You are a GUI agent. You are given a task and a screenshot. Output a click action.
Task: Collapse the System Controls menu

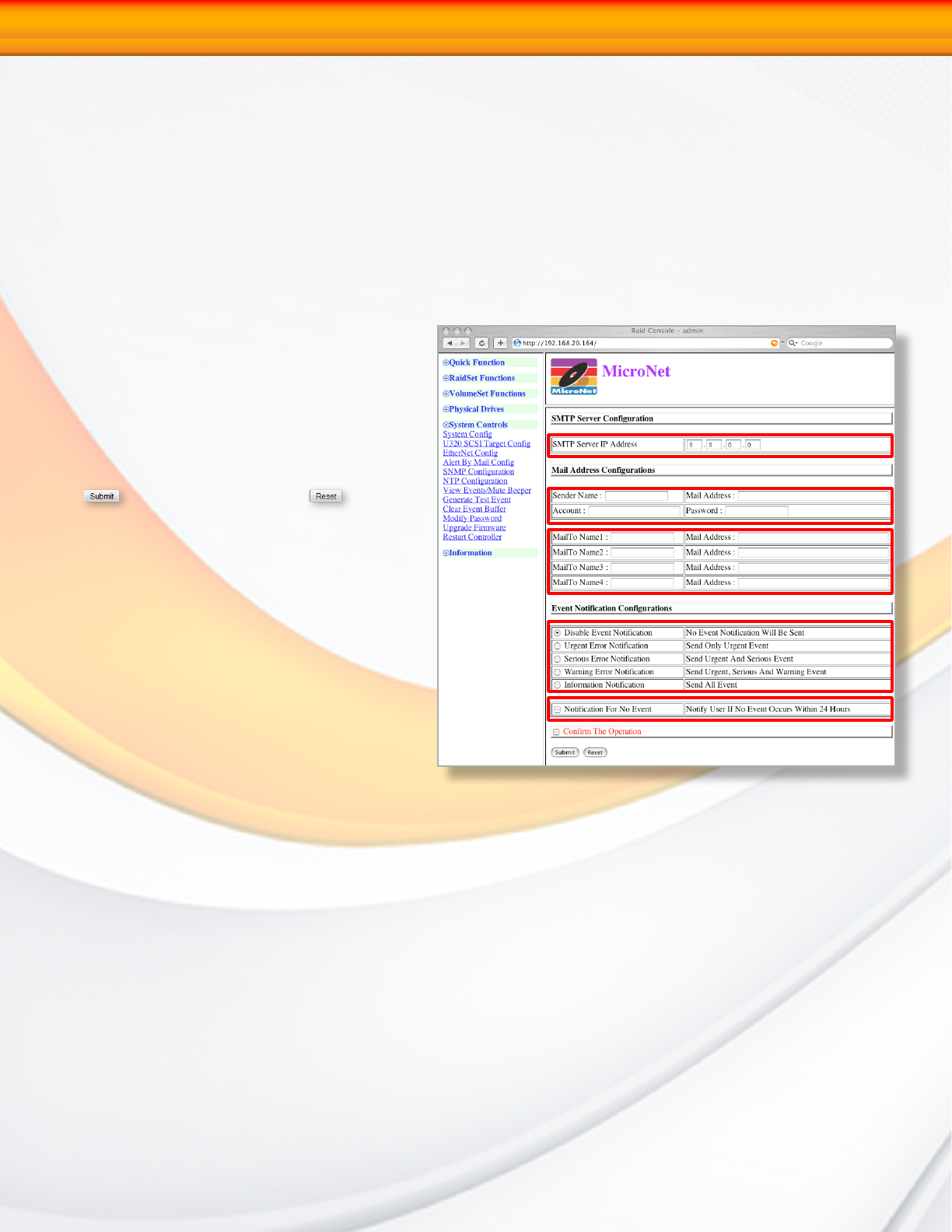point(475,425)
